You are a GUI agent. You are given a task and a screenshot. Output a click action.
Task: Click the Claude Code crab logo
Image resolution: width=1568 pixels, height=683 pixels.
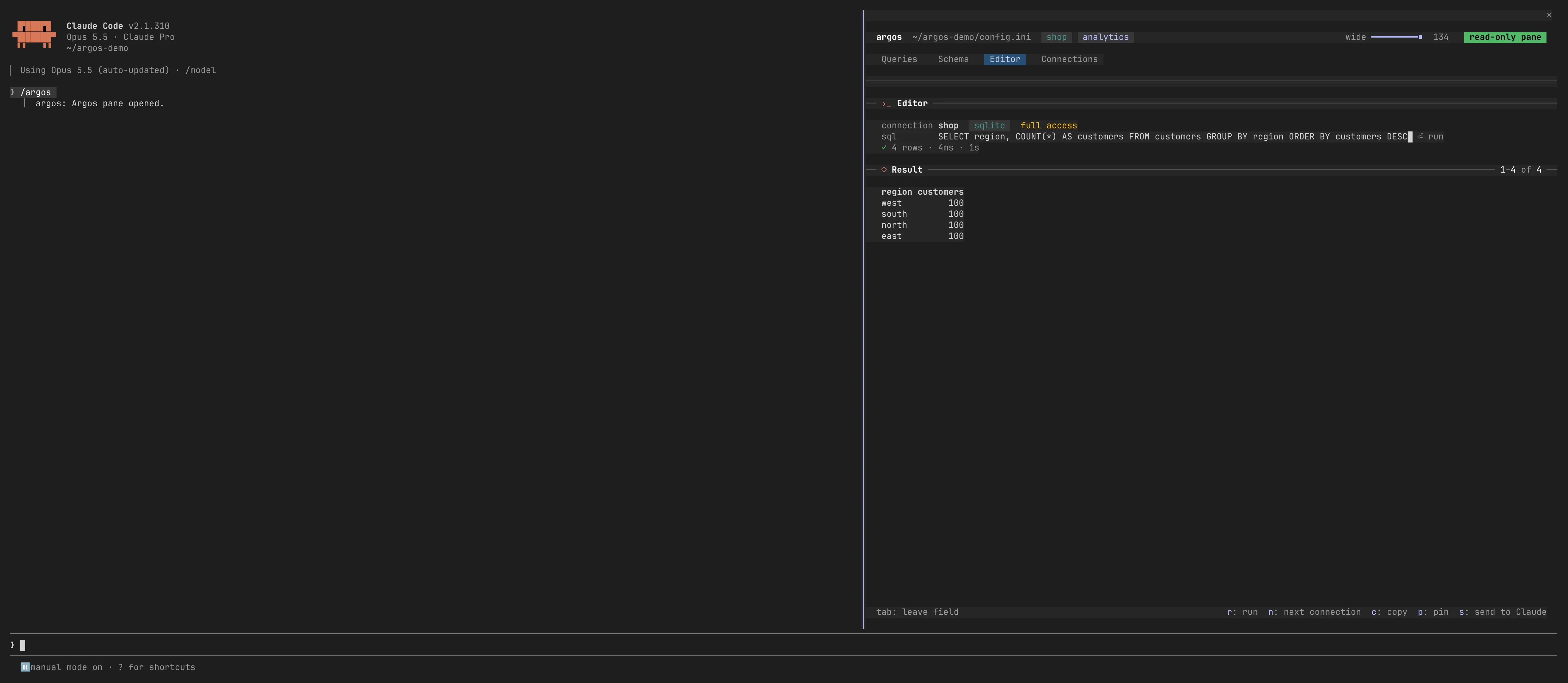pyautogui.click(x=34, y=35)
